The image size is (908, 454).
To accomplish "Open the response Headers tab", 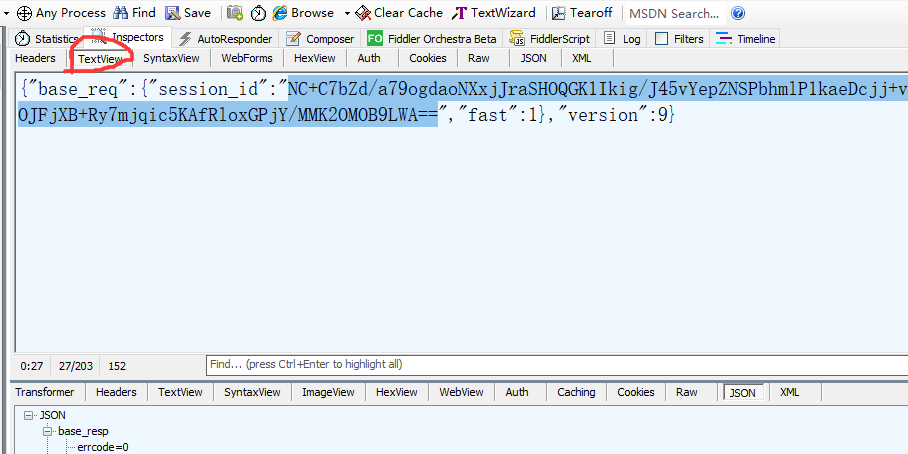I will (116, 392).
